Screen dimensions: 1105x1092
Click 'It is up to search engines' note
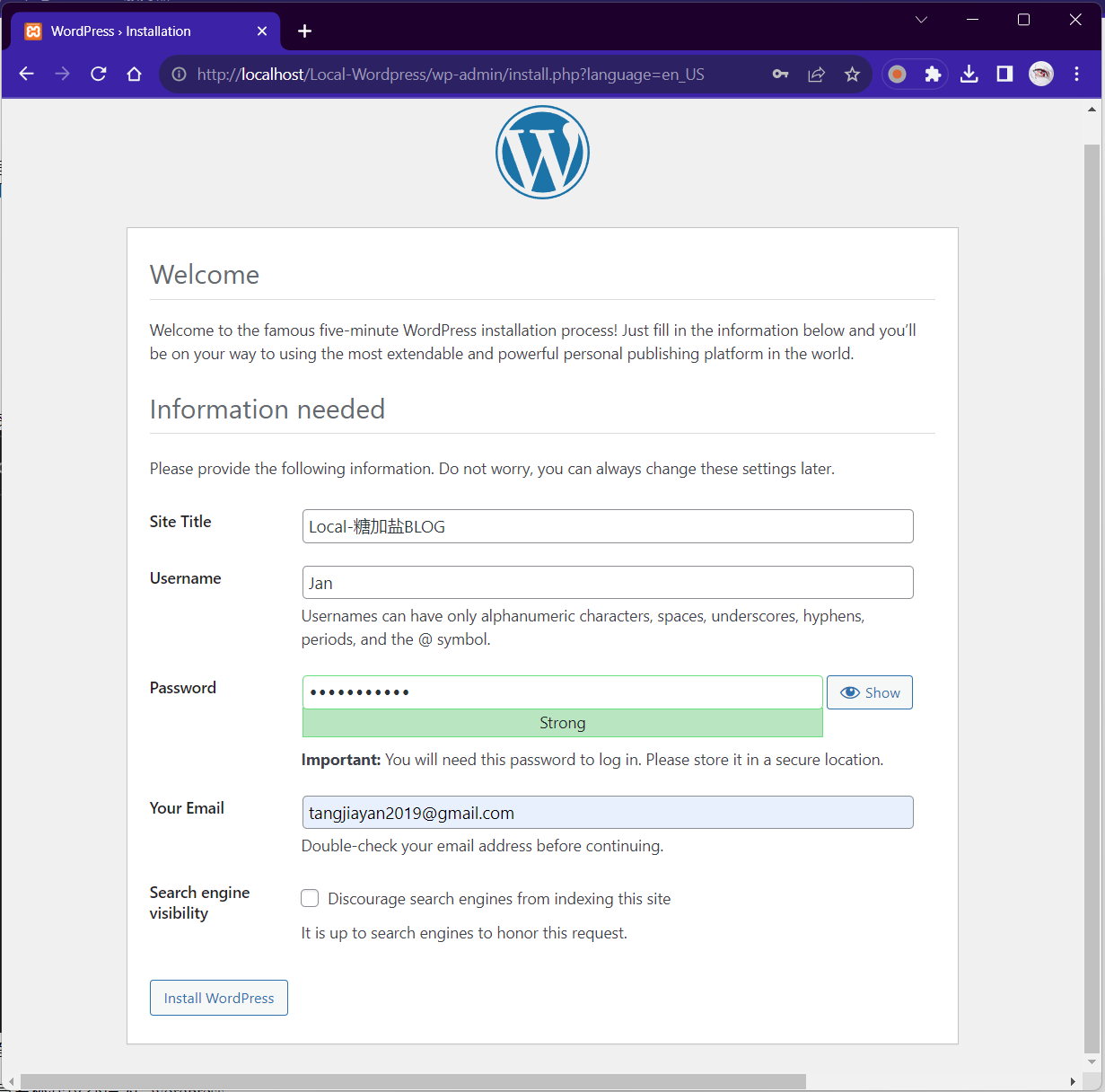click(464, 933)
